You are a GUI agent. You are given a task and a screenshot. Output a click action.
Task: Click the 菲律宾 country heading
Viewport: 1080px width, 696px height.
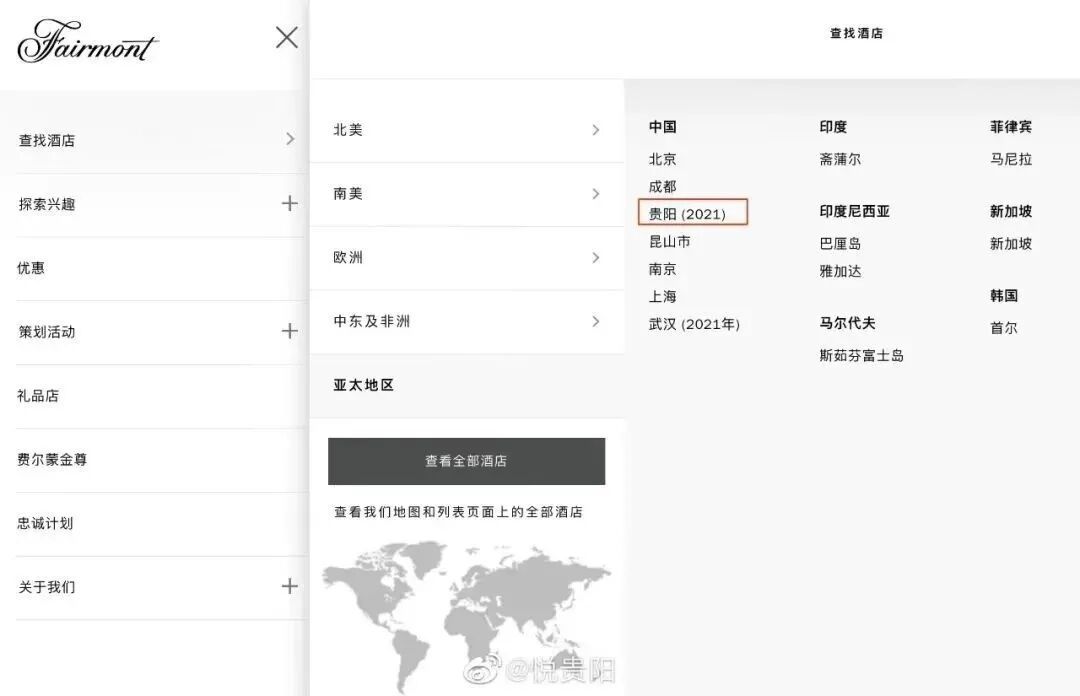click(1011, 127)
